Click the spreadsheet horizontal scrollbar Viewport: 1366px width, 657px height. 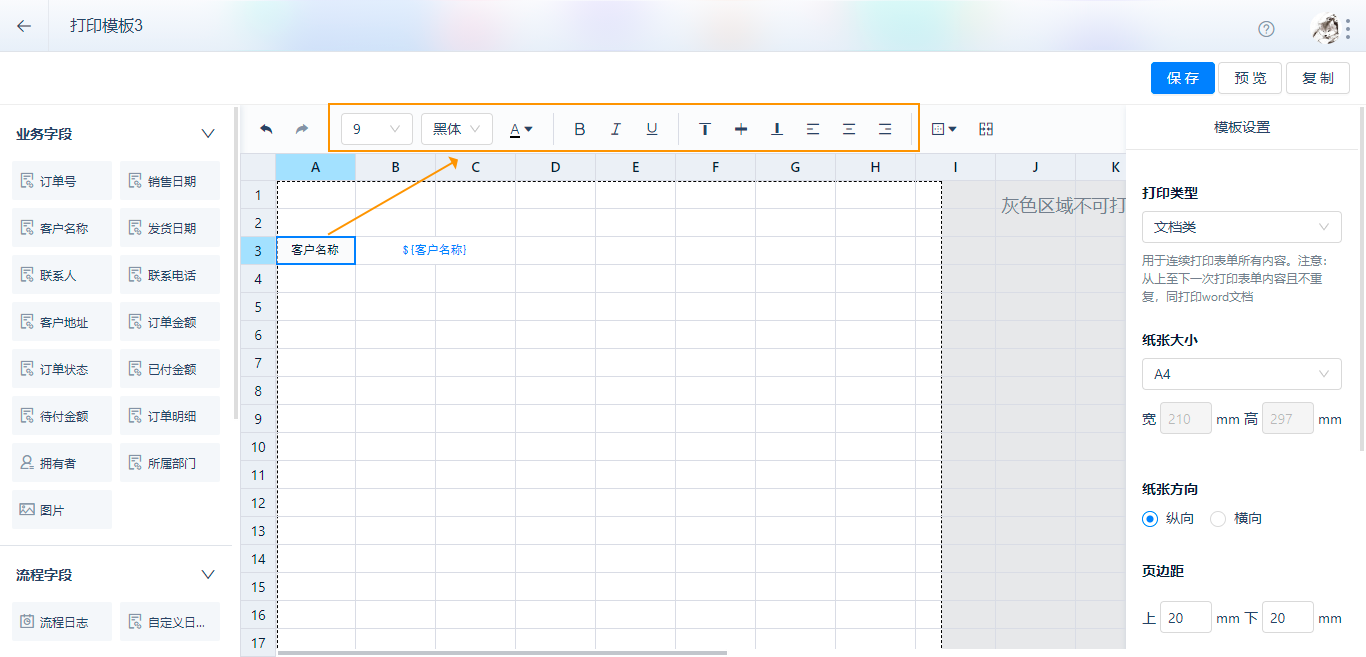502,653
